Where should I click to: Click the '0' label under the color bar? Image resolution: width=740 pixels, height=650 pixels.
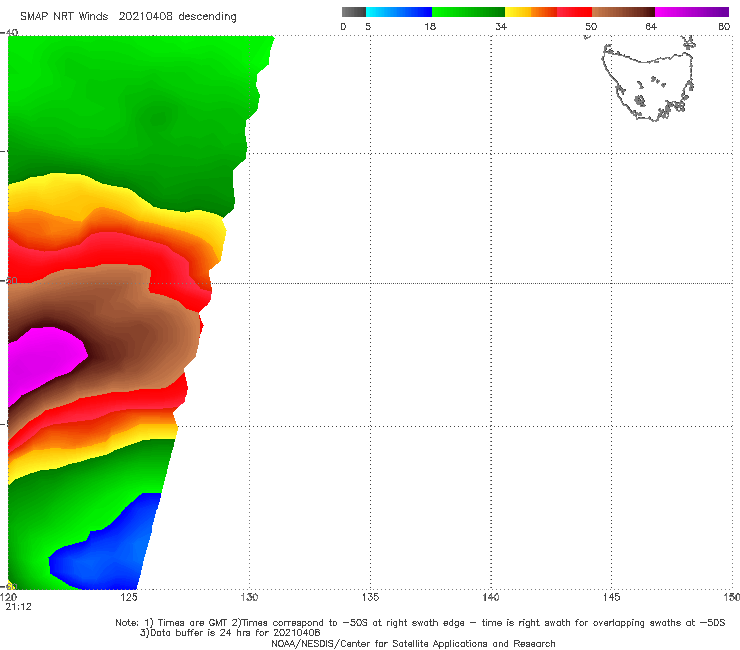click(x=343, y=26)
